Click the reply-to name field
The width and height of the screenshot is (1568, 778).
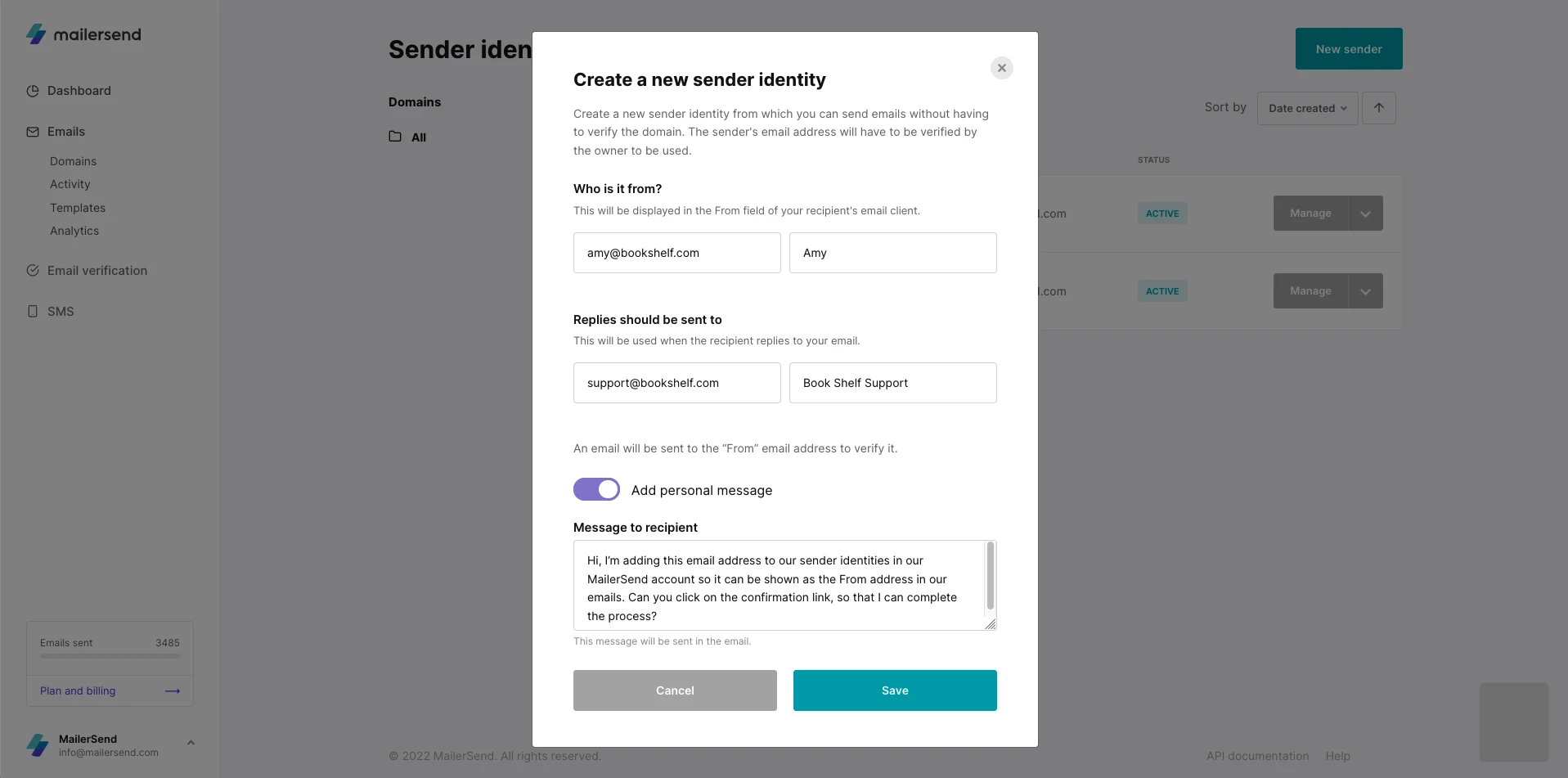pos(892,383)
